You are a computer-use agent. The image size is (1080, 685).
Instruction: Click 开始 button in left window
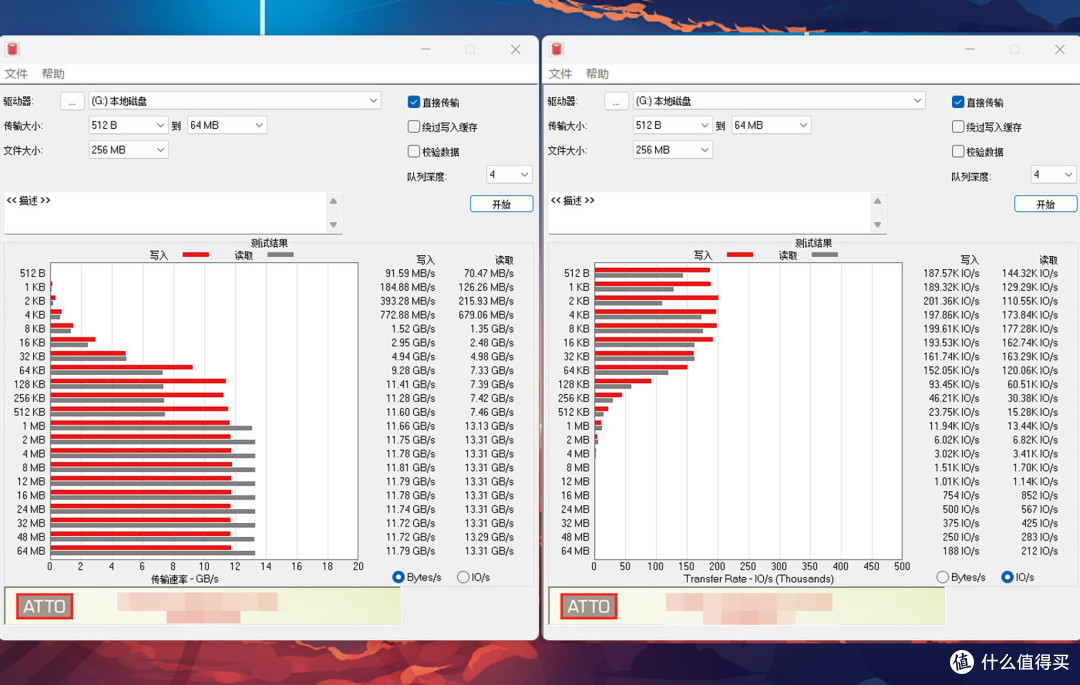[x=501, y=204]
